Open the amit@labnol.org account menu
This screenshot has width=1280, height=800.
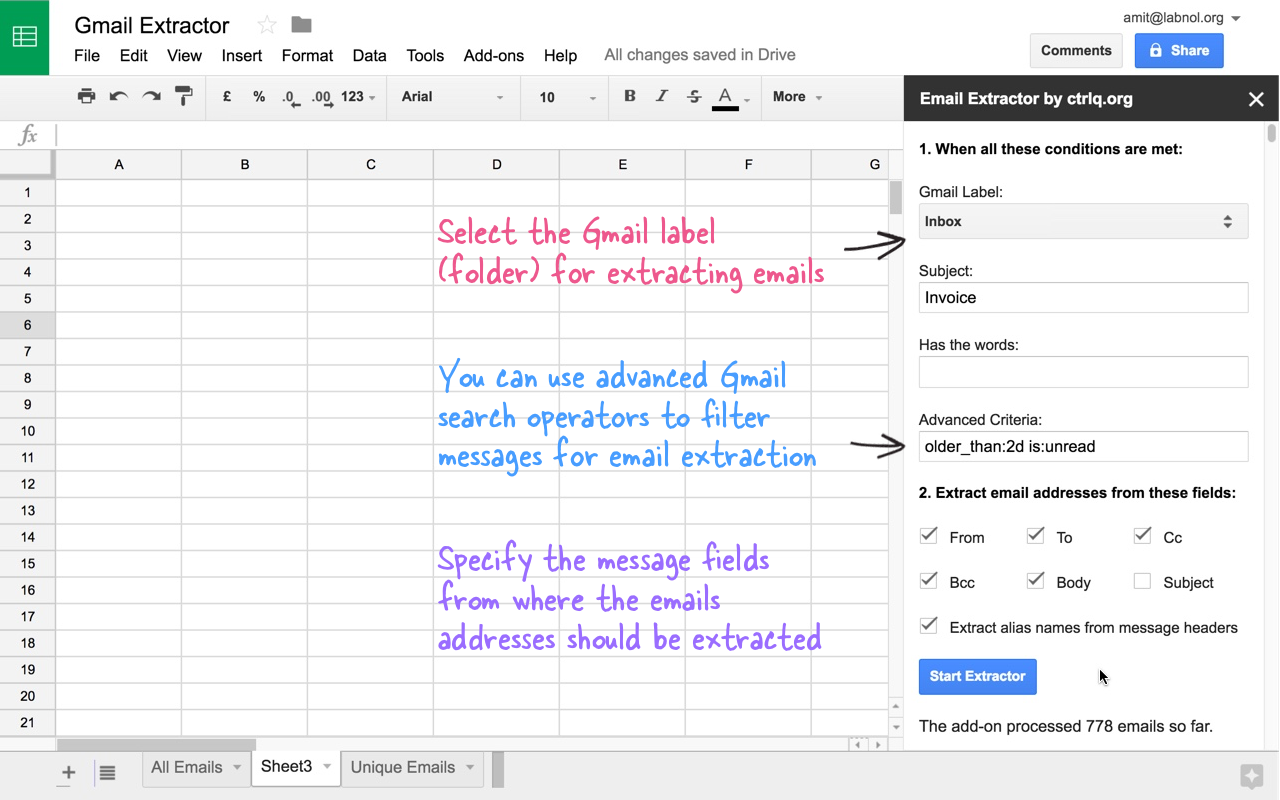1181,18
